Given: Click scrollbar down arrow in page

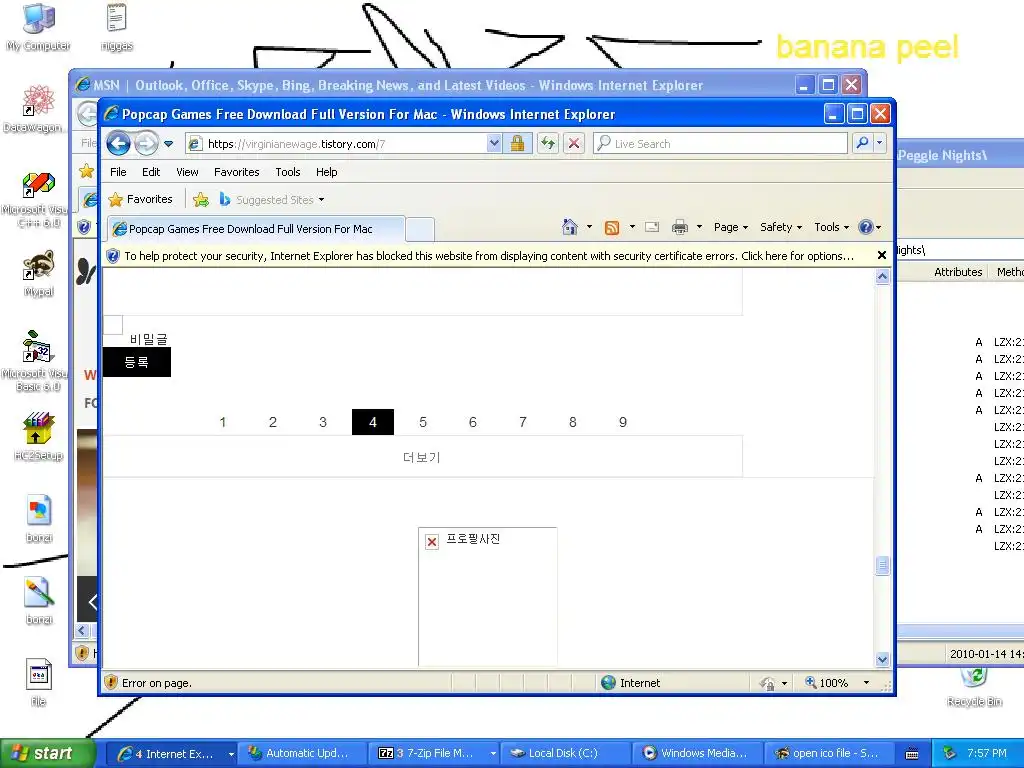Looking at the screenshot, I should 882,660.
